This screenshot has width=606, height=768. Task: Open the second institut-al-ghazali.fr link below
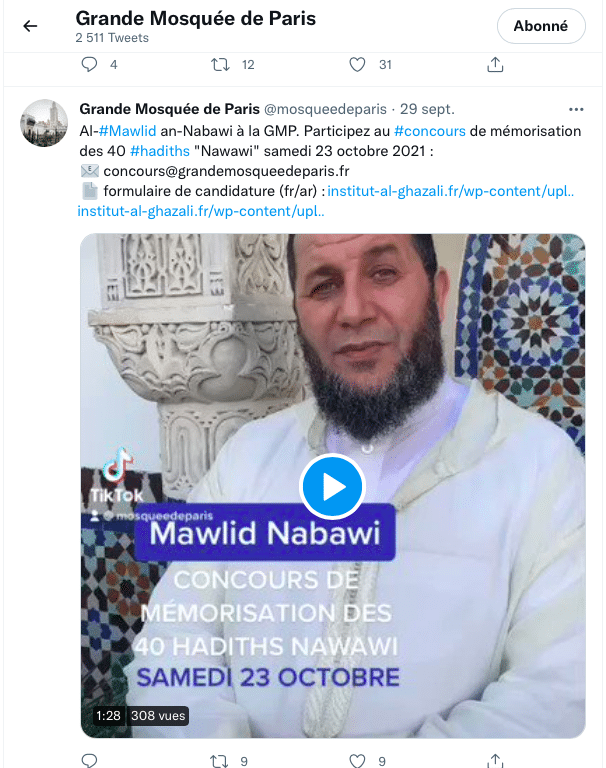pyautogui.click(x=201, y=211)
